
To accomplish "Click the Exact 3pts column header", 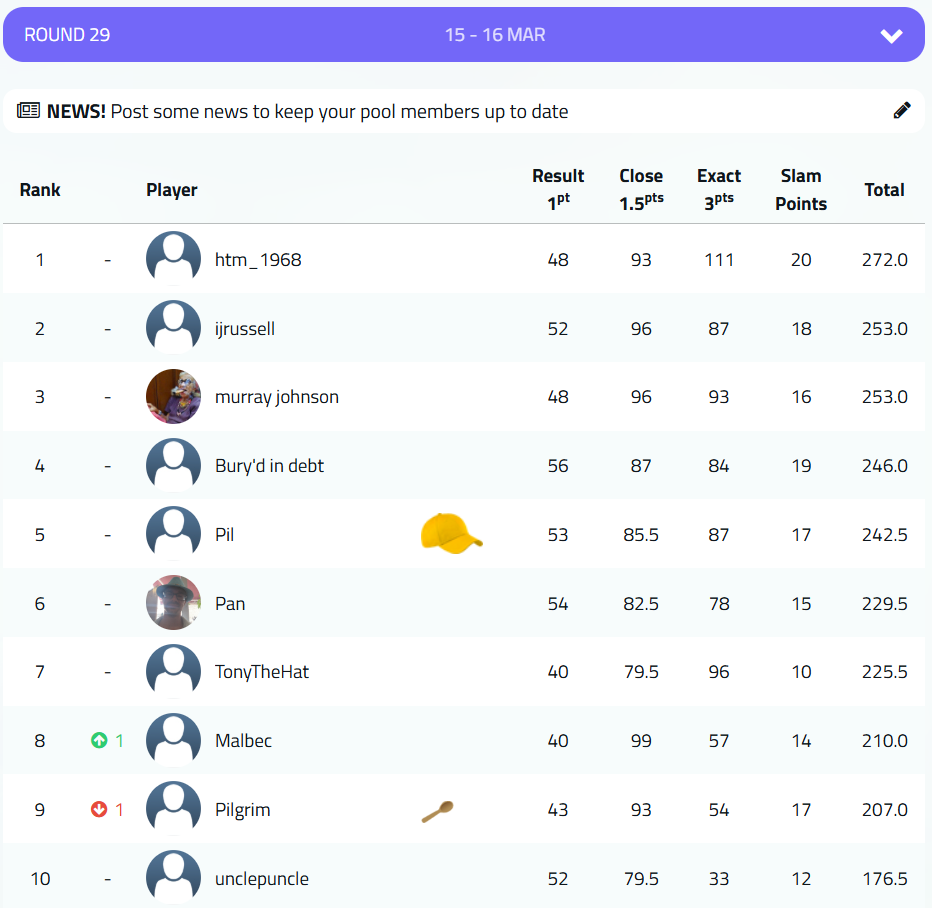I will click(x=719, y=187).
